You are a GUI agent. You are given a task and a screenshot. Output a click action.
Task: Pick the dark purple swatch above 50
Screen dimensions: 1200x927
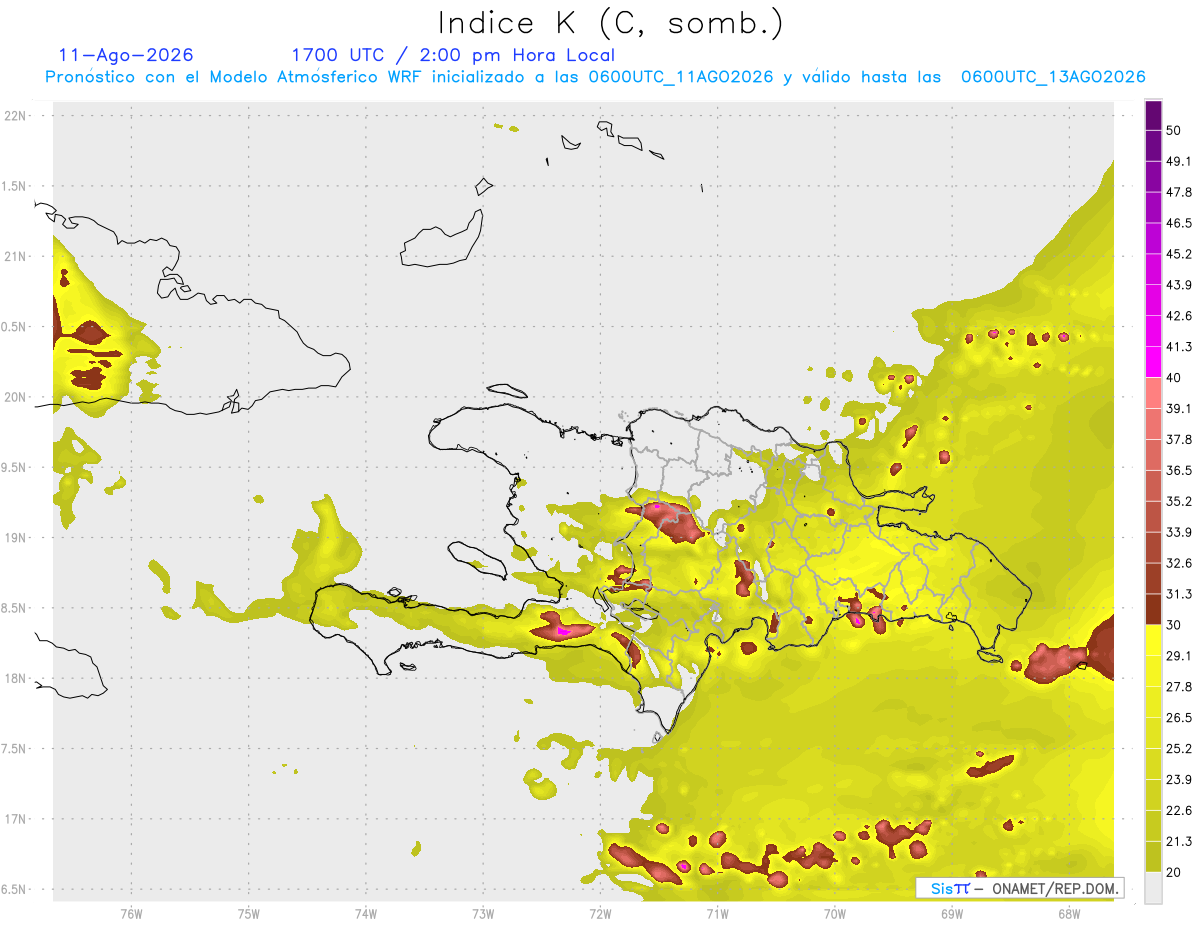(1154, 115)
